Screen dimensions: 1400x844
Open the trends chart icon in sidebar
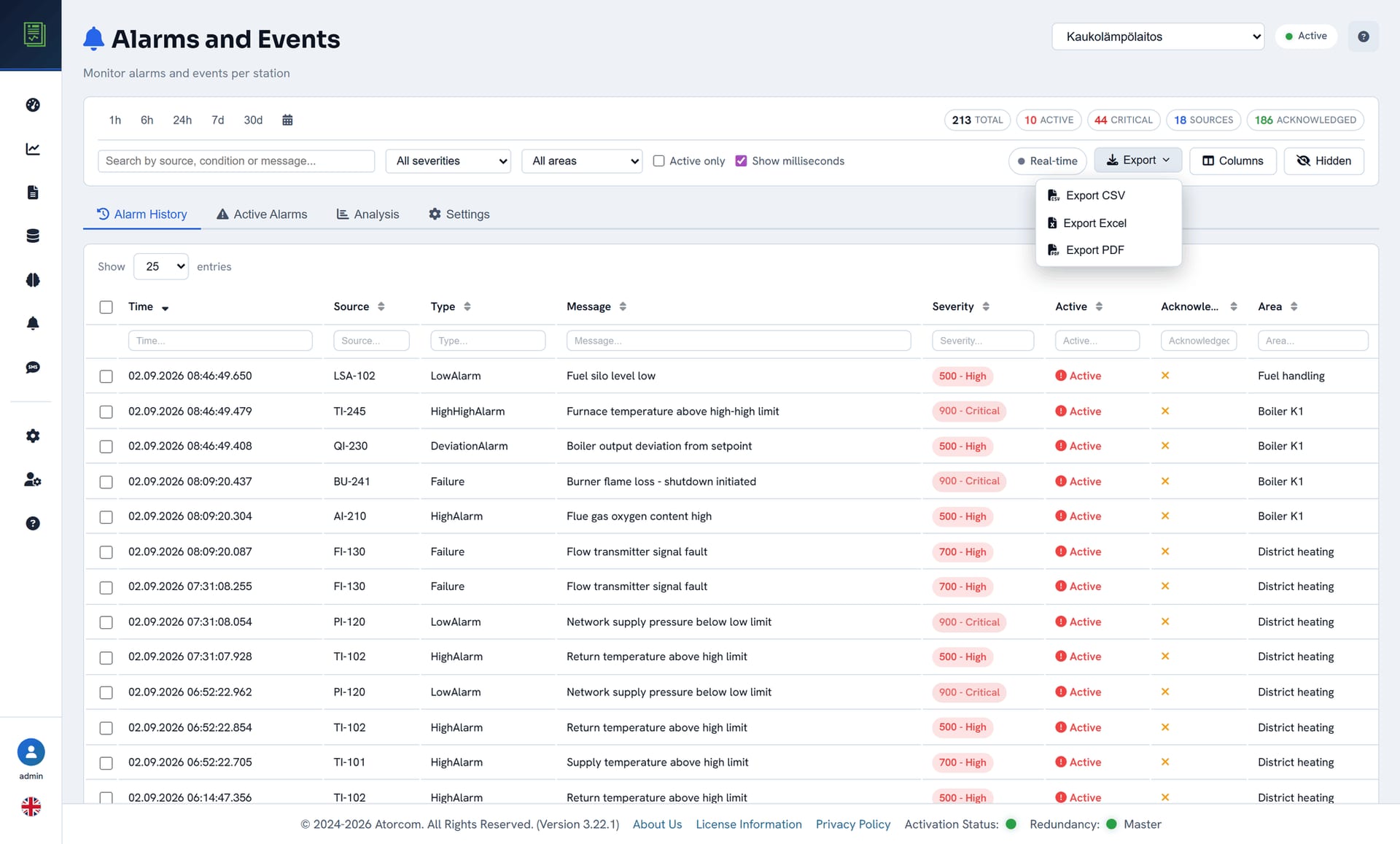[33, 149]
